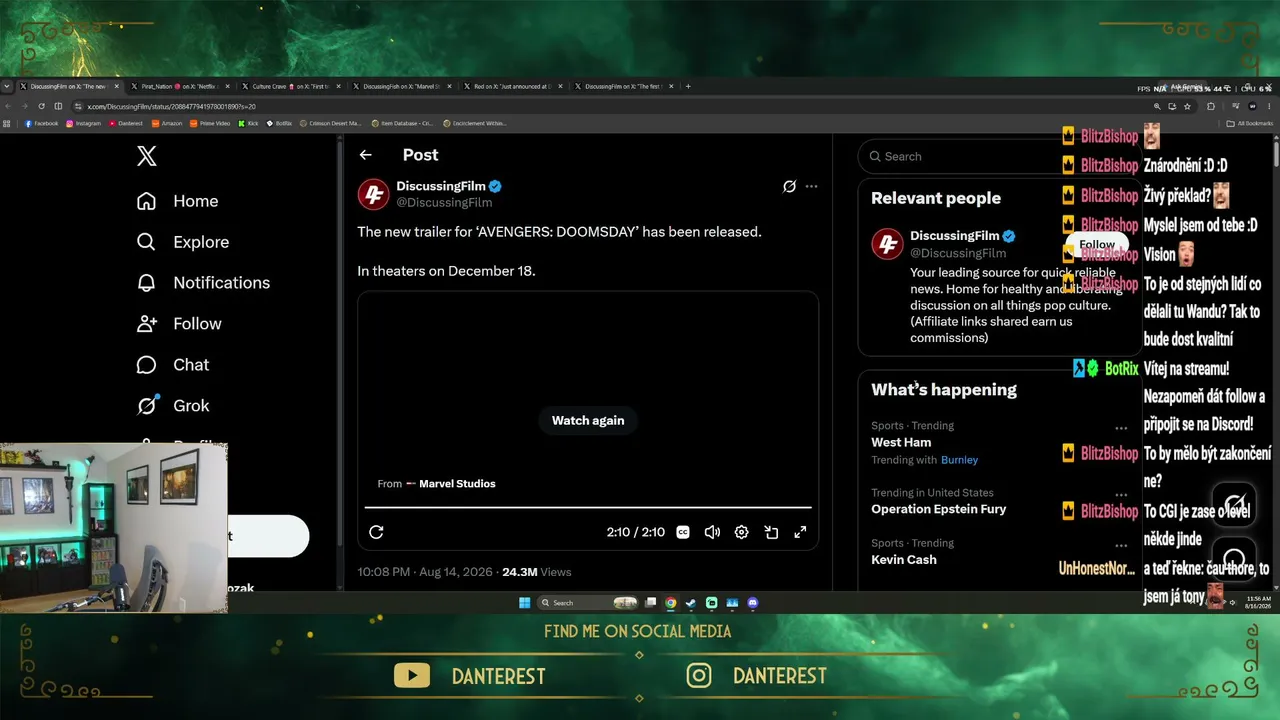
Task: Open the post's three-dot more menu
Action: tap(811, 186)
